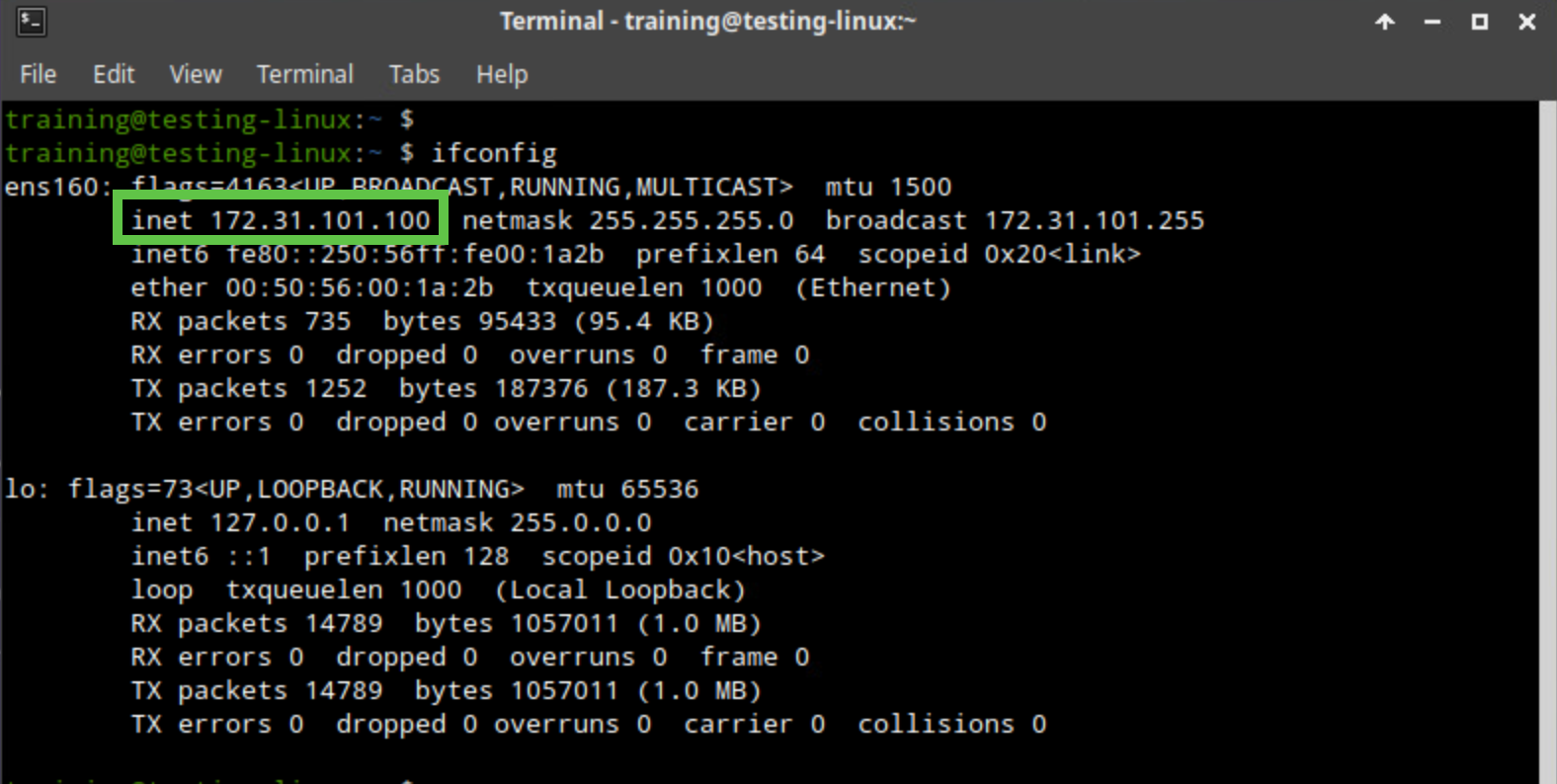
Task: Click the 'inet6 ::1' address
Action: 201,556
